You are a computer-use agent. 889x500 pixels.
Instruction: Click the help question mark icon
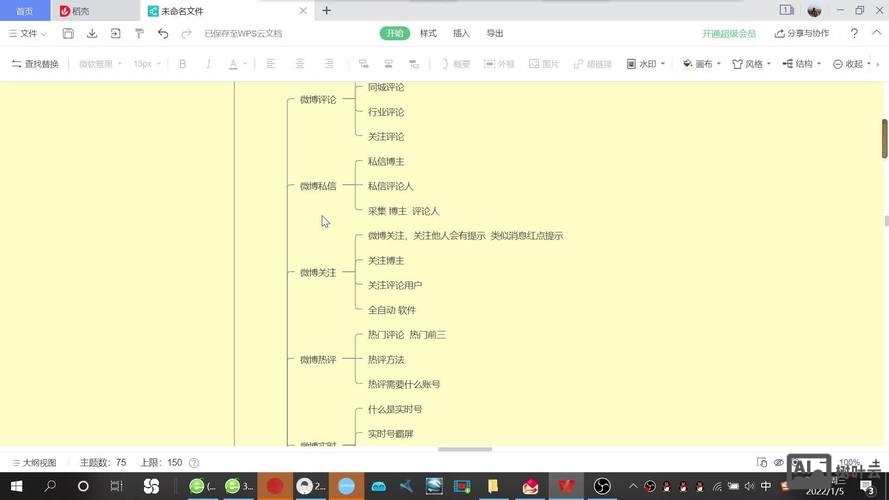tap(854, 33)
